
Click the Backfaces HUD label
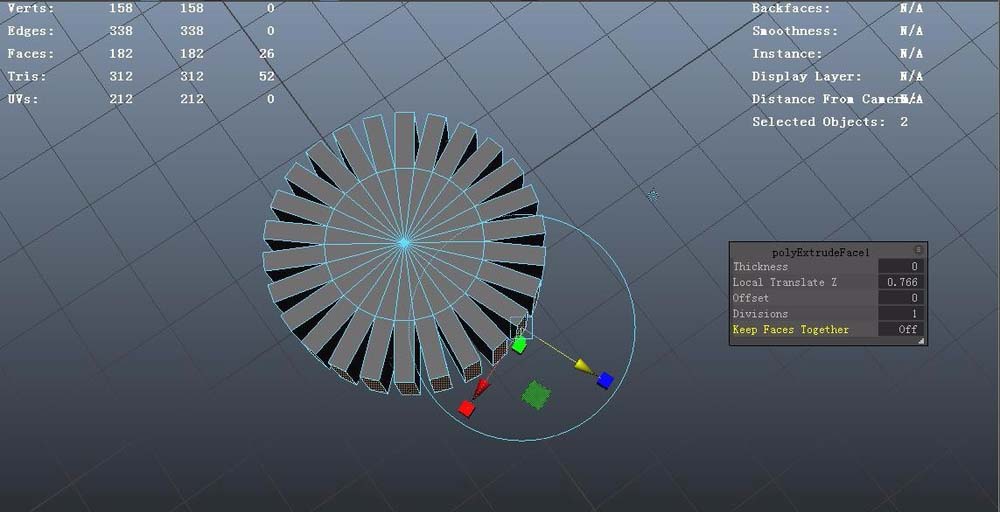click(x=791, y=8)
